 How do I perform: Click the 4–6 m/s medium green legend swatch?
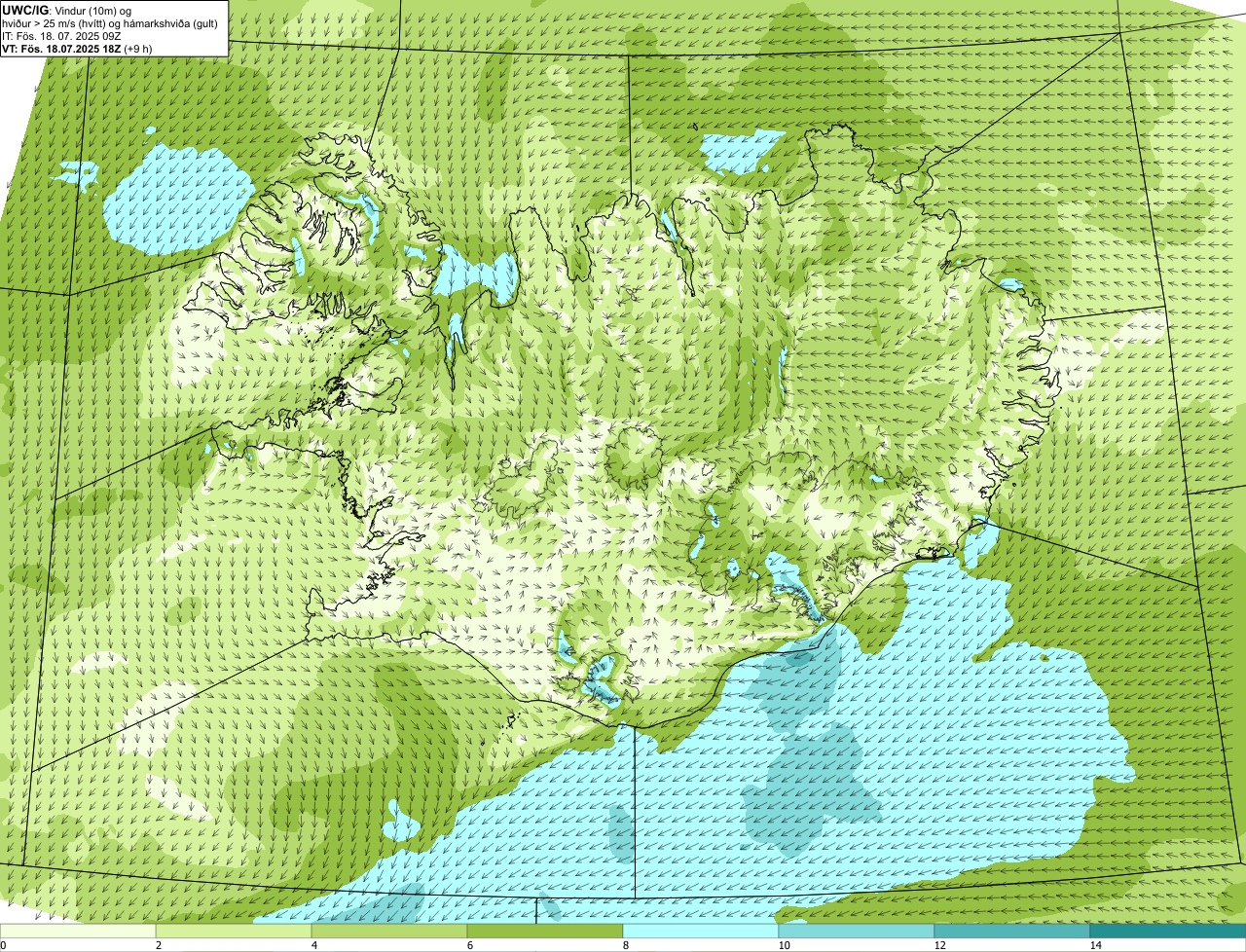389,931
